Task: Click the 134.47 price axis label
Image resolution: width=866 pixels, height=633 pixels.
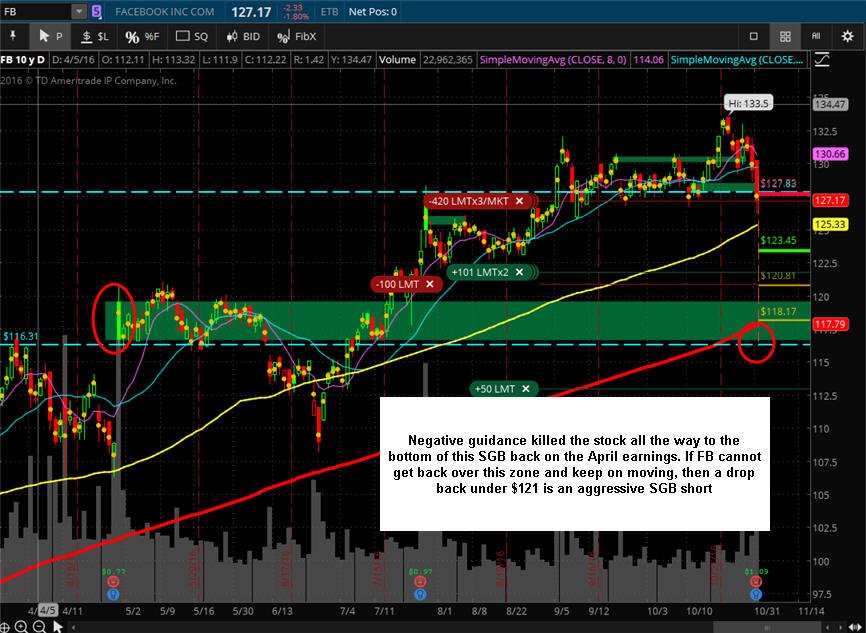Action: (830, 104)
